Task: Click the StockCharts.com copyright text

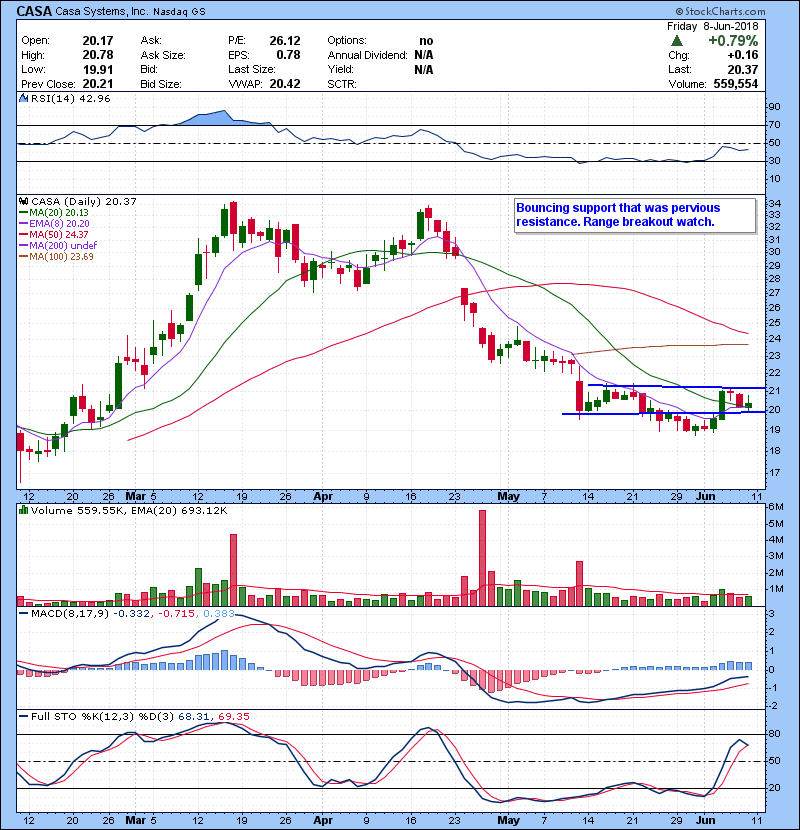Action: point(721,11)
